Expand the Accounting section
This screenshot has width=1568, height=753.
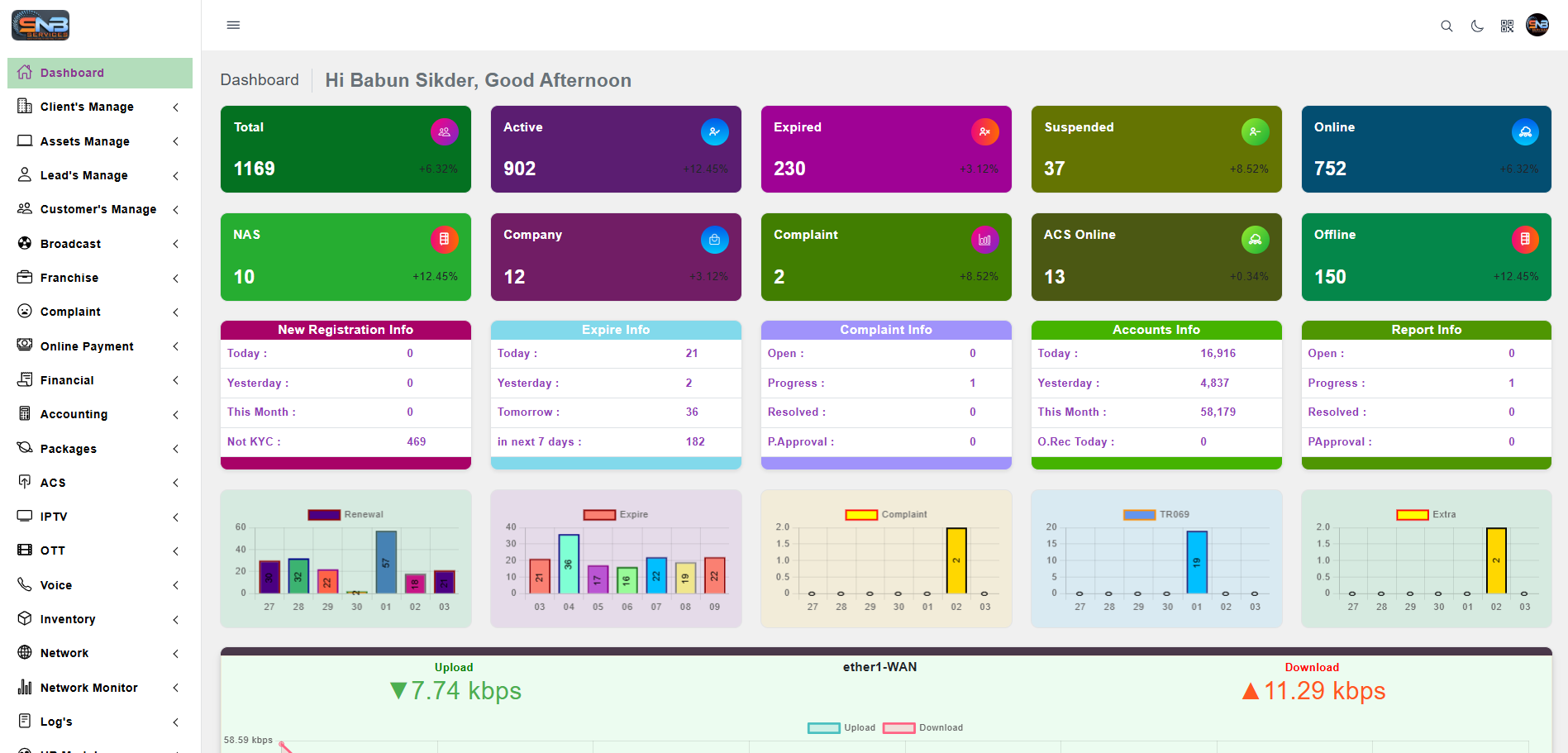74,413
